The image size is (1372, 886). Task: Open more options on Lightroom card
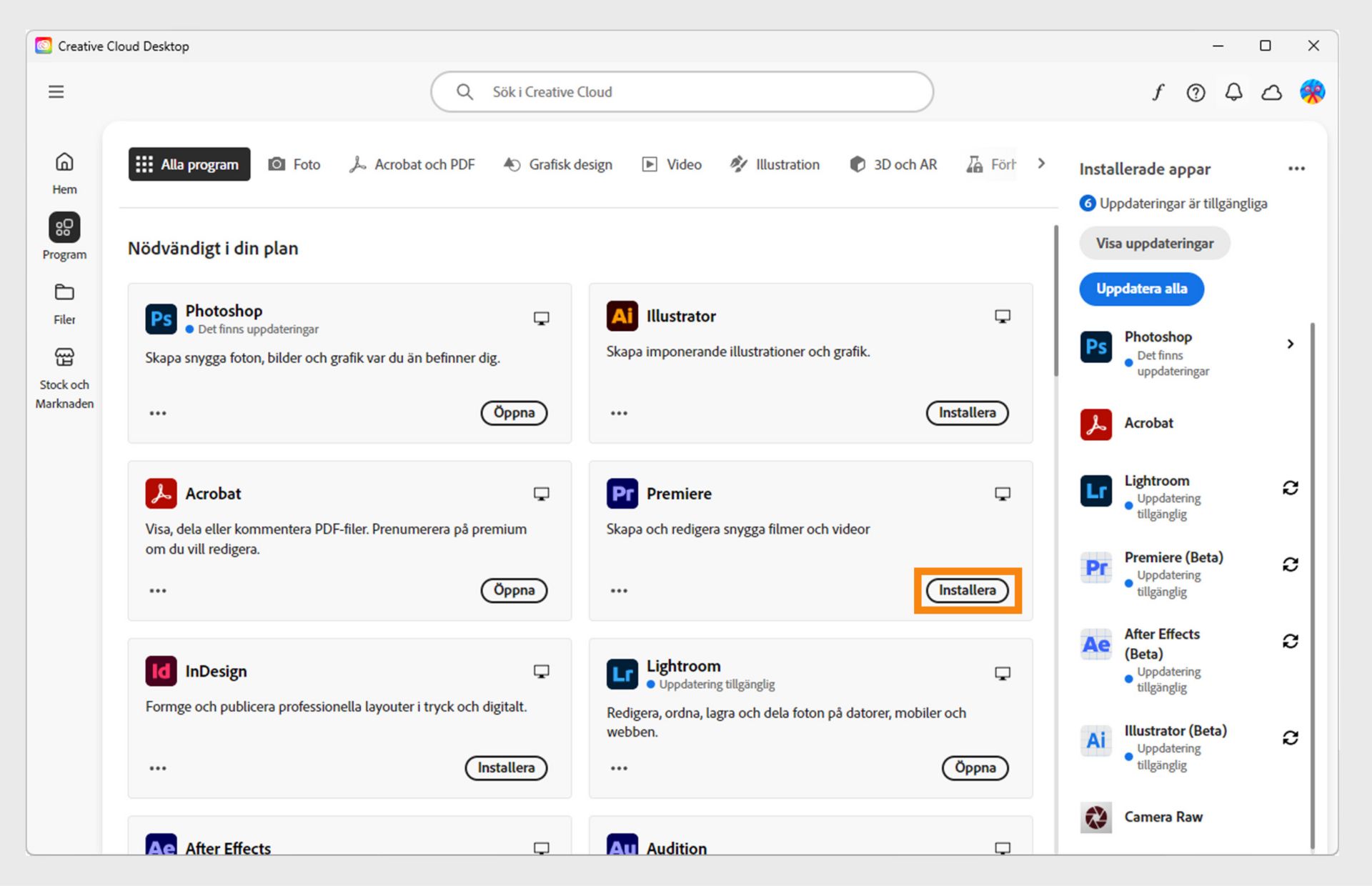point(619,768)
